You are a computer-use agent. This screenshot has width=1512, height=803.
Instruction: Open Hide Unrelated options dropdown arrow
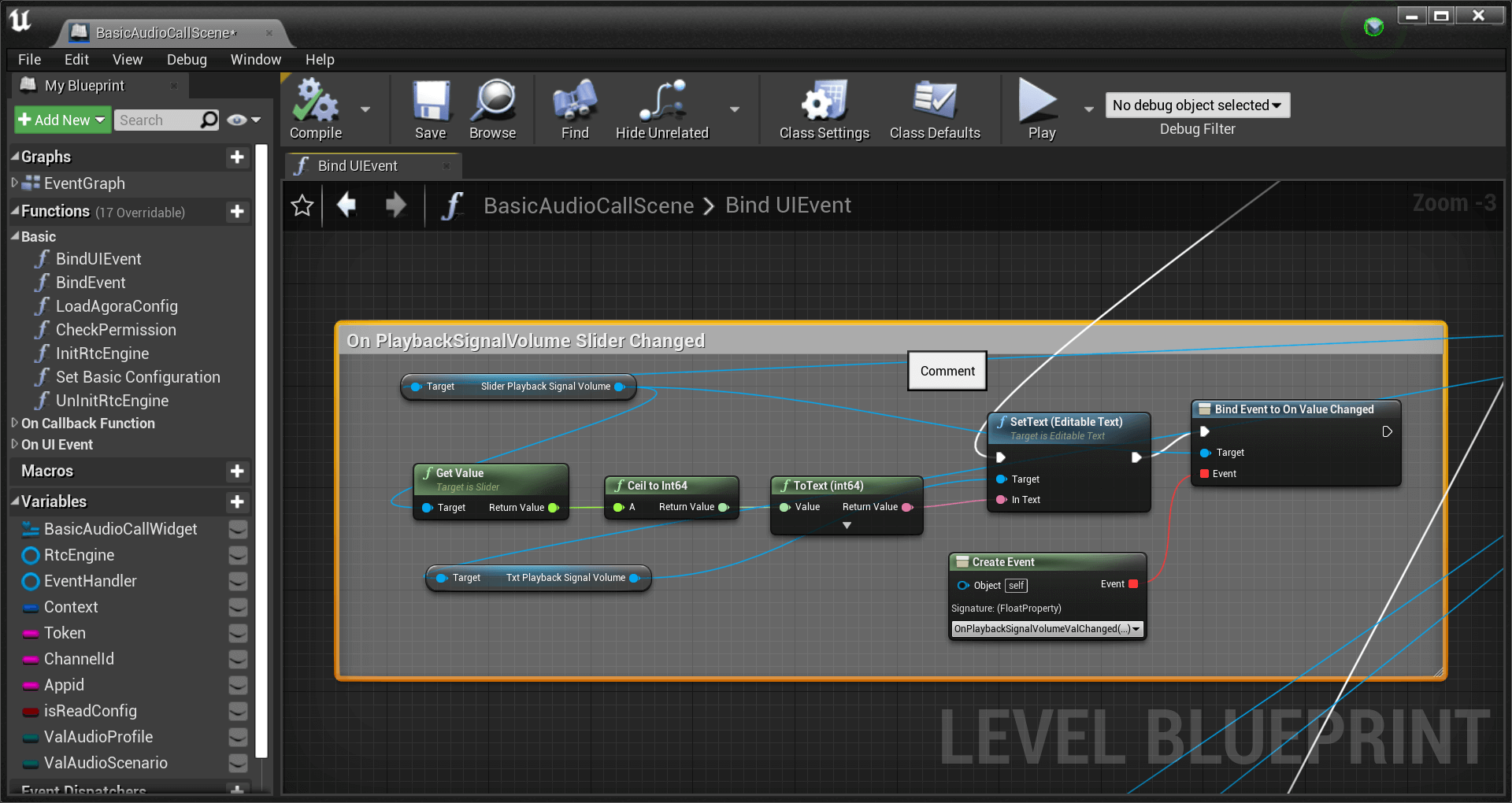[735, 109]
